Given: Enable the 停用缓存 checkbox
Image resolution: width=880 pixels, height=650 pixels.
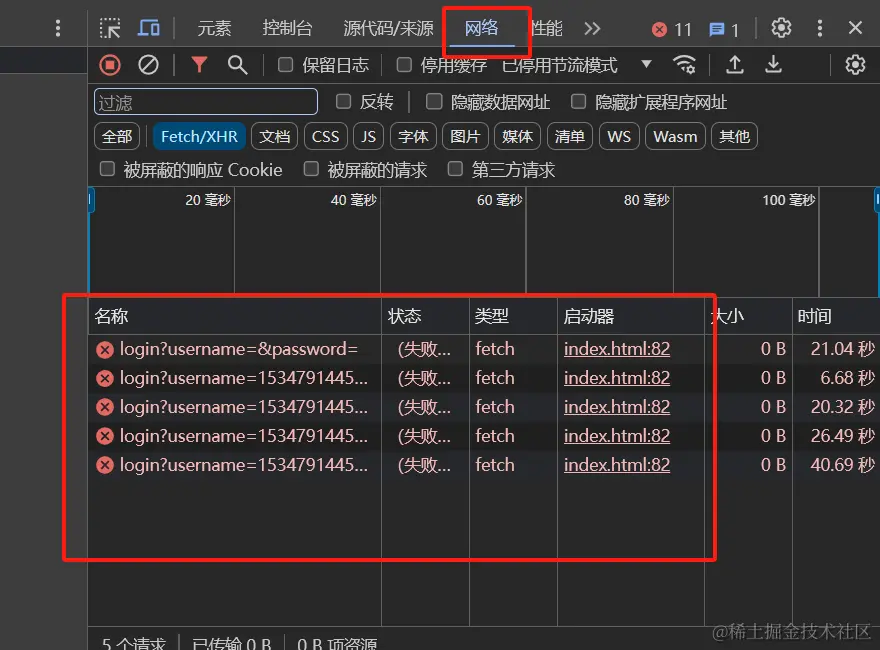Looking at the screenshot, I should (404, 65).
